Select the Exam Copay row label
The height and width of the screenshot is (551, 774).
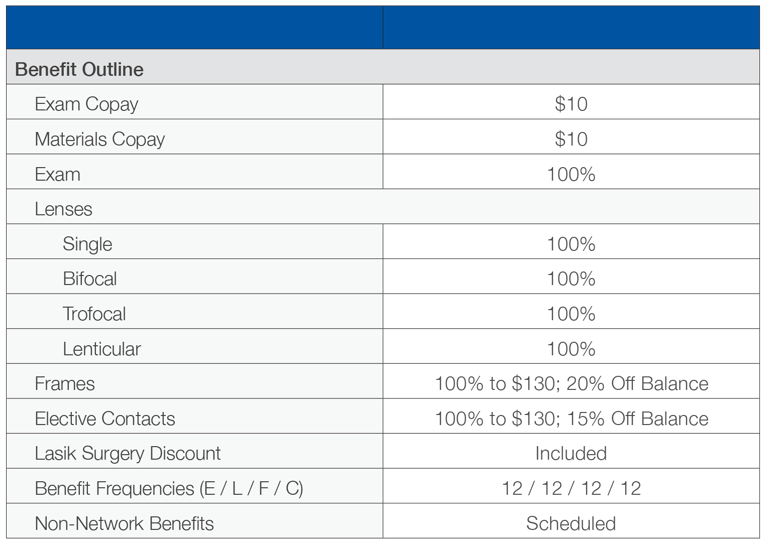[x=86, y=104]
